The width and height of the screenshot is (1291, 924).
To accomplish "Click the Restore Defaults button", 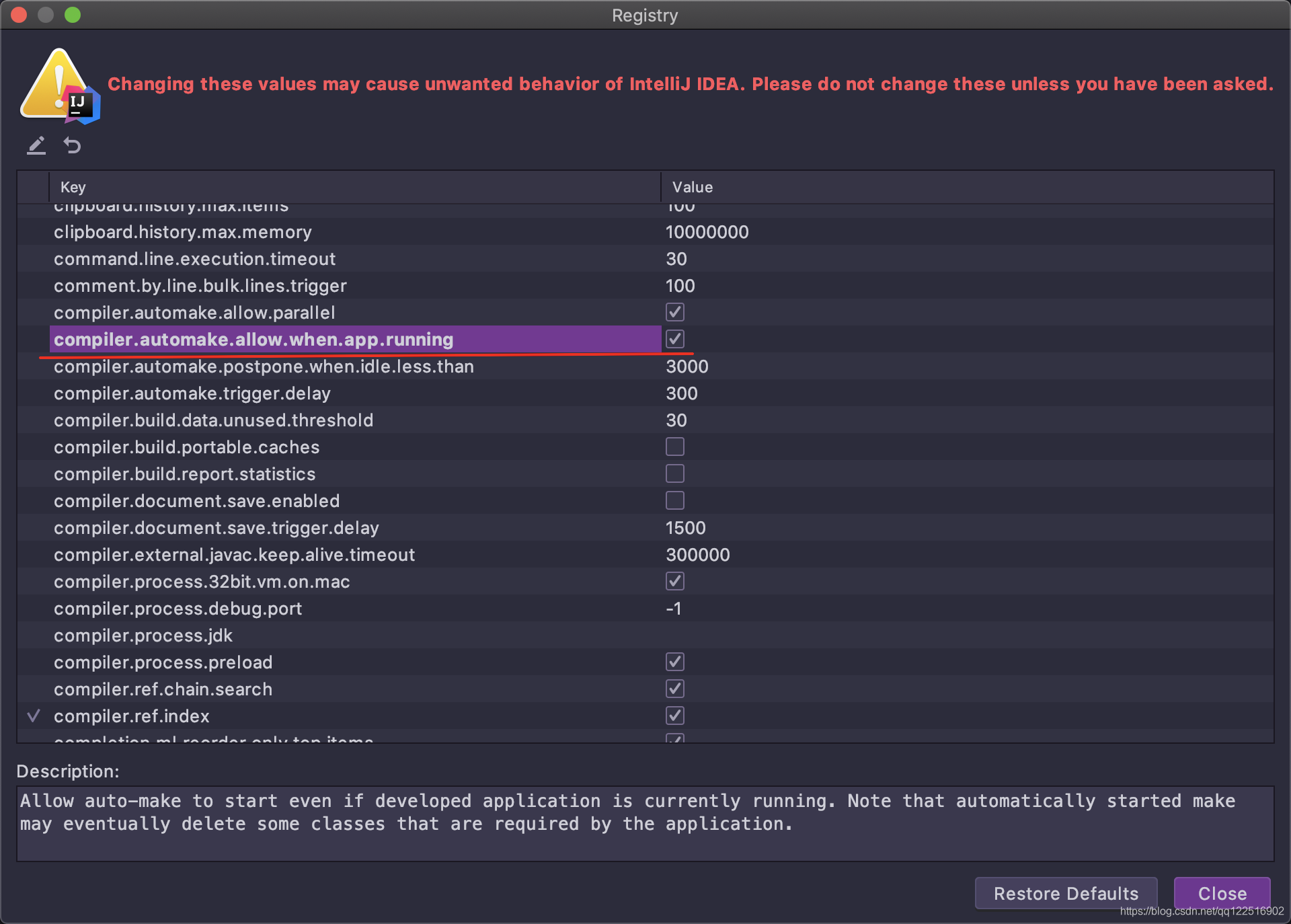I will [x=1066, y=893].
